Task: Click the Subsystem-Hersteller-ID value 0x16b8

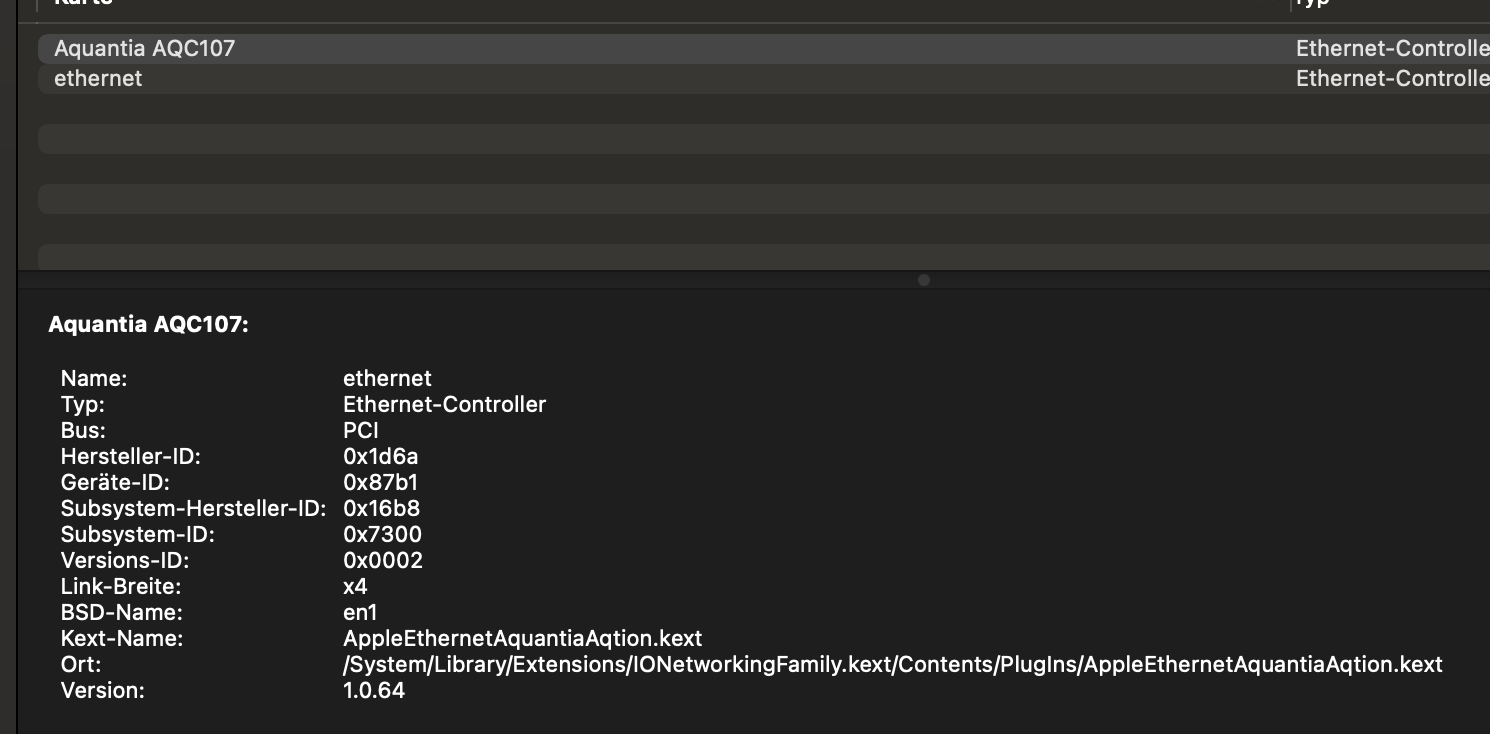Action: pyautogui.click(x=381, y=508)
